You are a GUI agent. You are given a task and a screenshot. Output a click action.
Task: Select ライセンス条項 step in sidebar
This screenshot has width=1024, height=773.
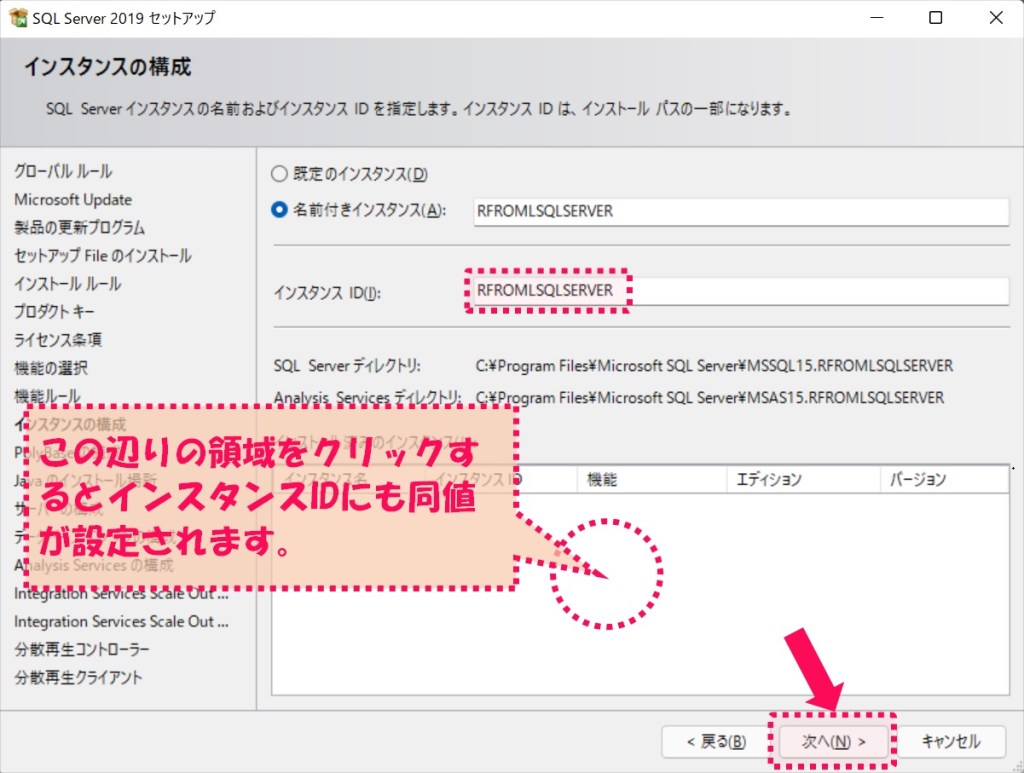58,339
